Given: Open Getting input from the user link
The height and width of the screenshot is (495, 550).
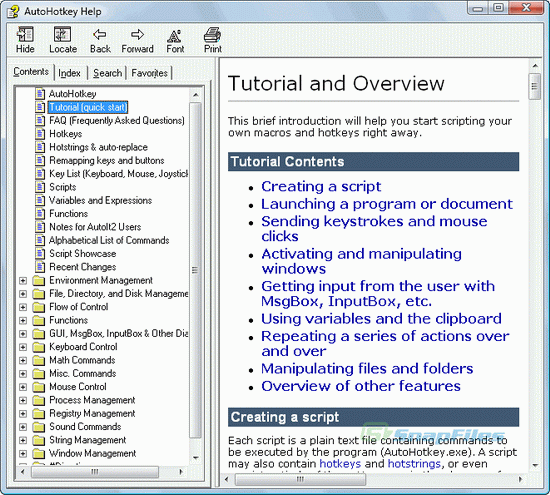Looking at the screenshot, I should 378,294.
